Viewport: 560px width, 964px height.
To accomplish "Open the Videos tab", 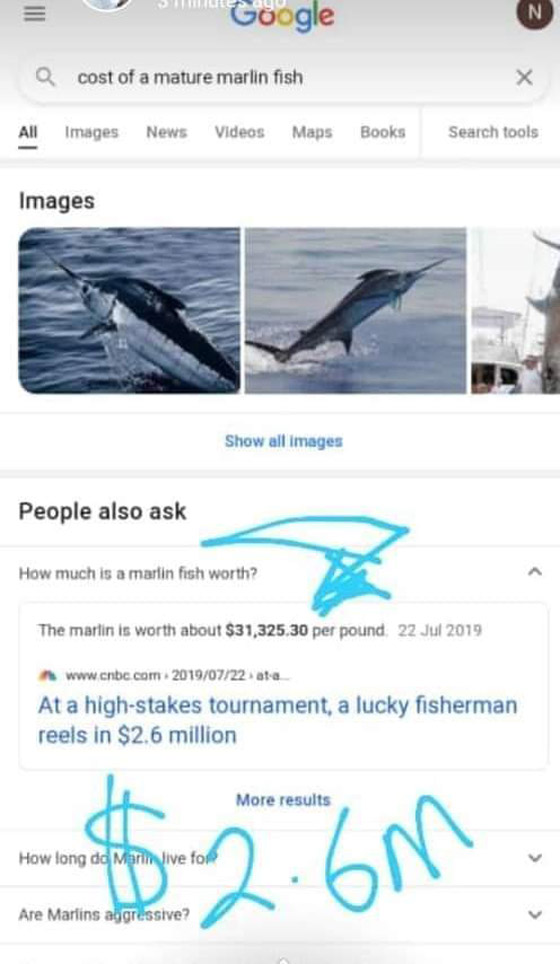I will tap(240, 132).
